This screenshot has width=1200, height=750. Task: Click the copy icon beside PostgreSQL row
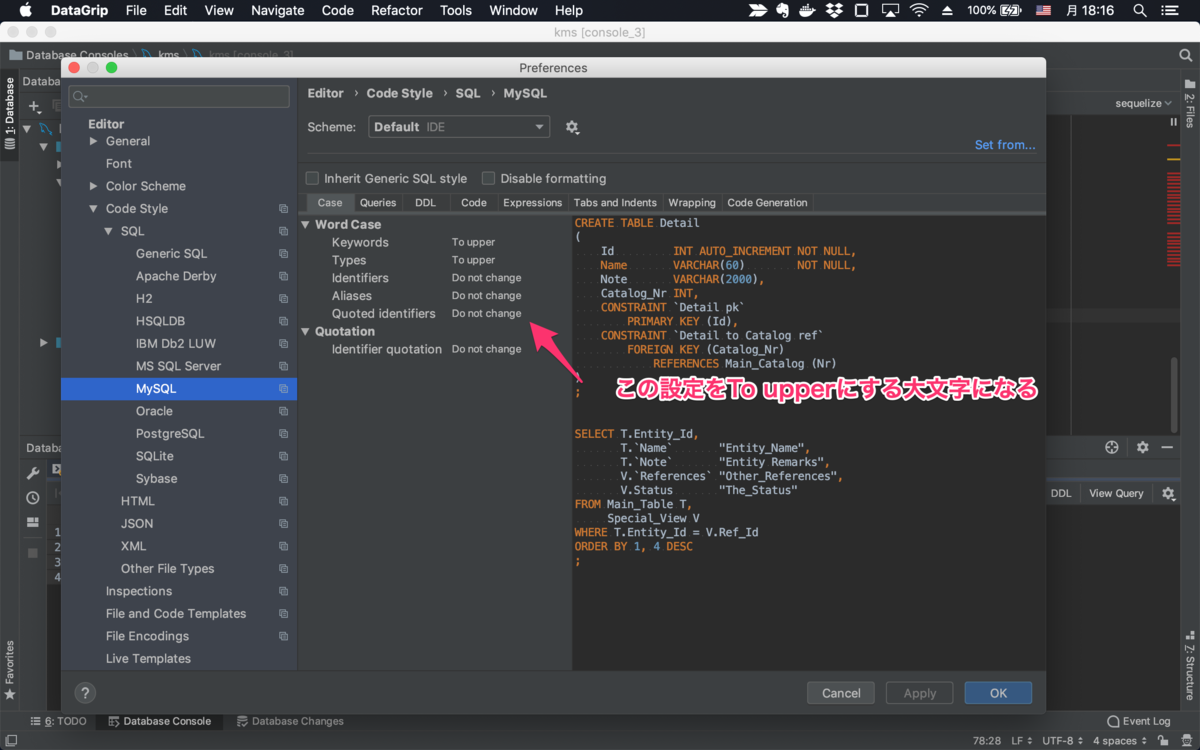point(284,434)
